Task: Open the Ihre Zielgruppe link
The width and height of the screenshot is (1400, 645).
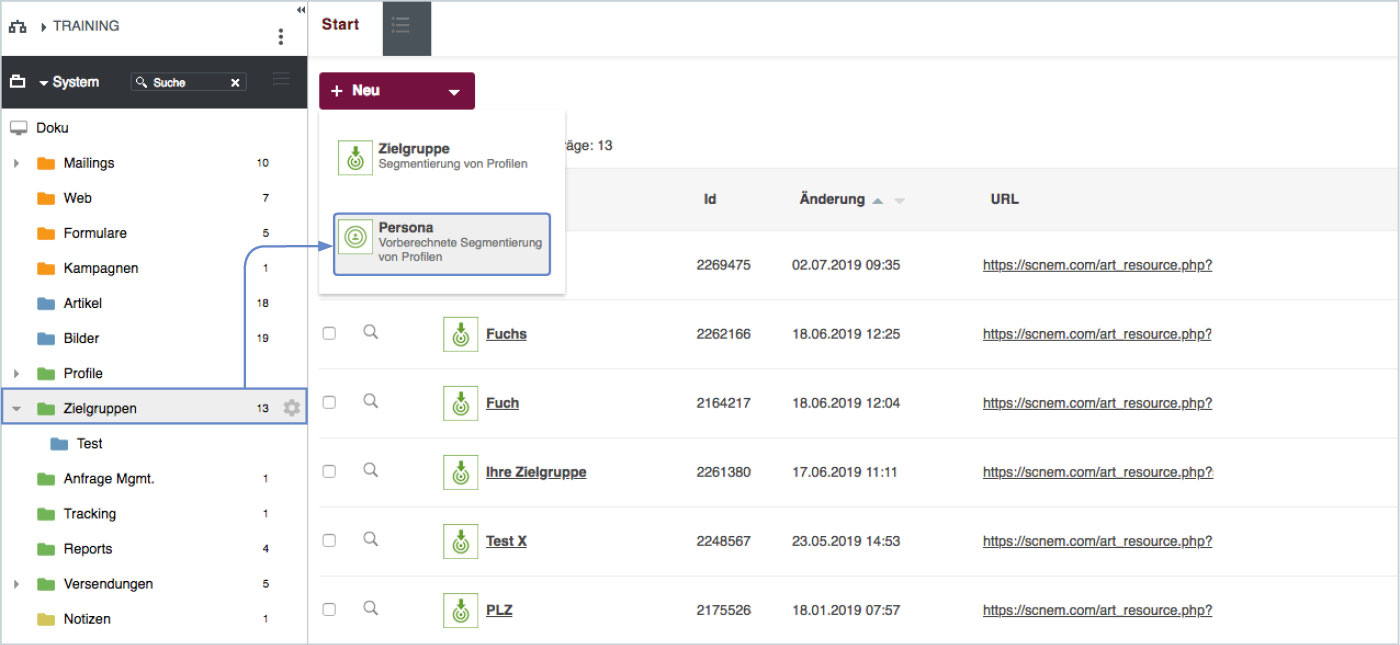Action: (535, 472)
